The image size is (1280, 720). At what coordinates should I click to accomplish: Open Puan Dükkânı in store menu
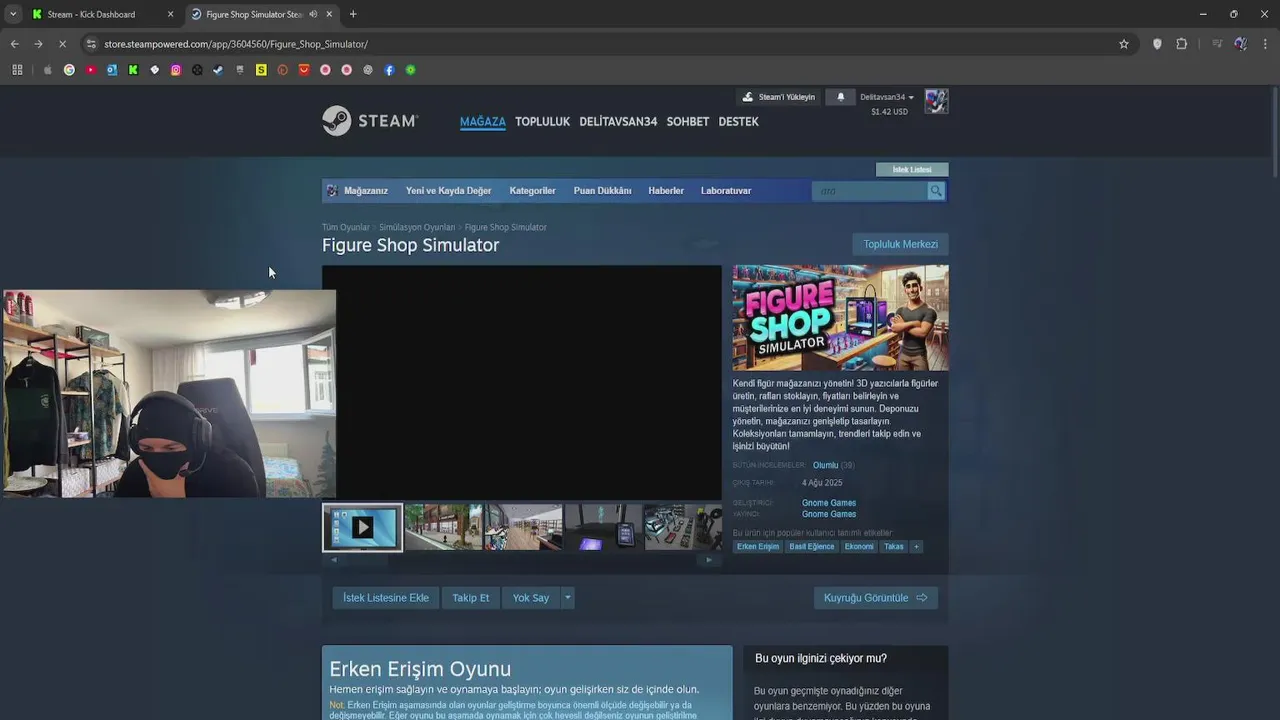[602, 191]
